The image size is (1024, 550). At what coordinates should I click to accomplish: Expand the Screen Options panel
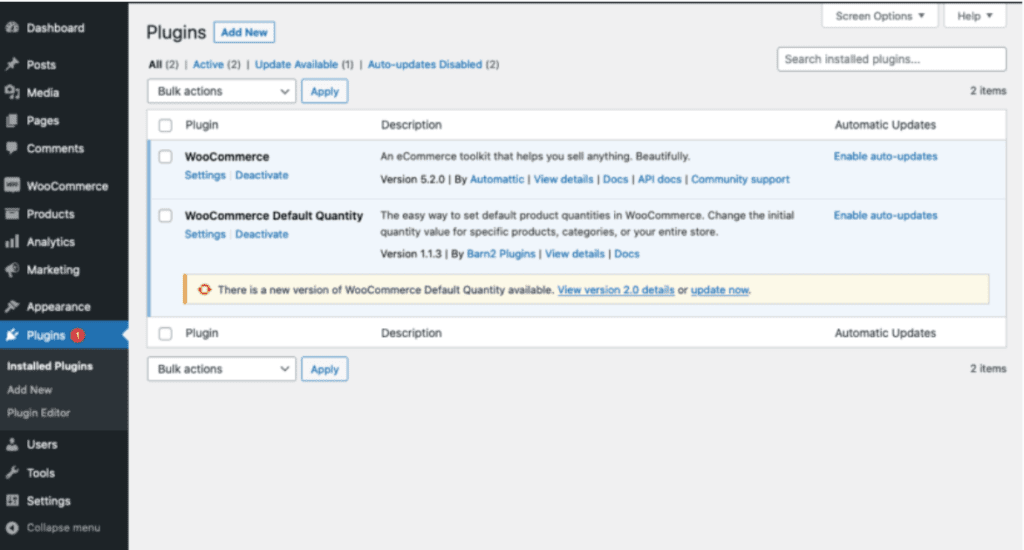[x=880, y=16]
